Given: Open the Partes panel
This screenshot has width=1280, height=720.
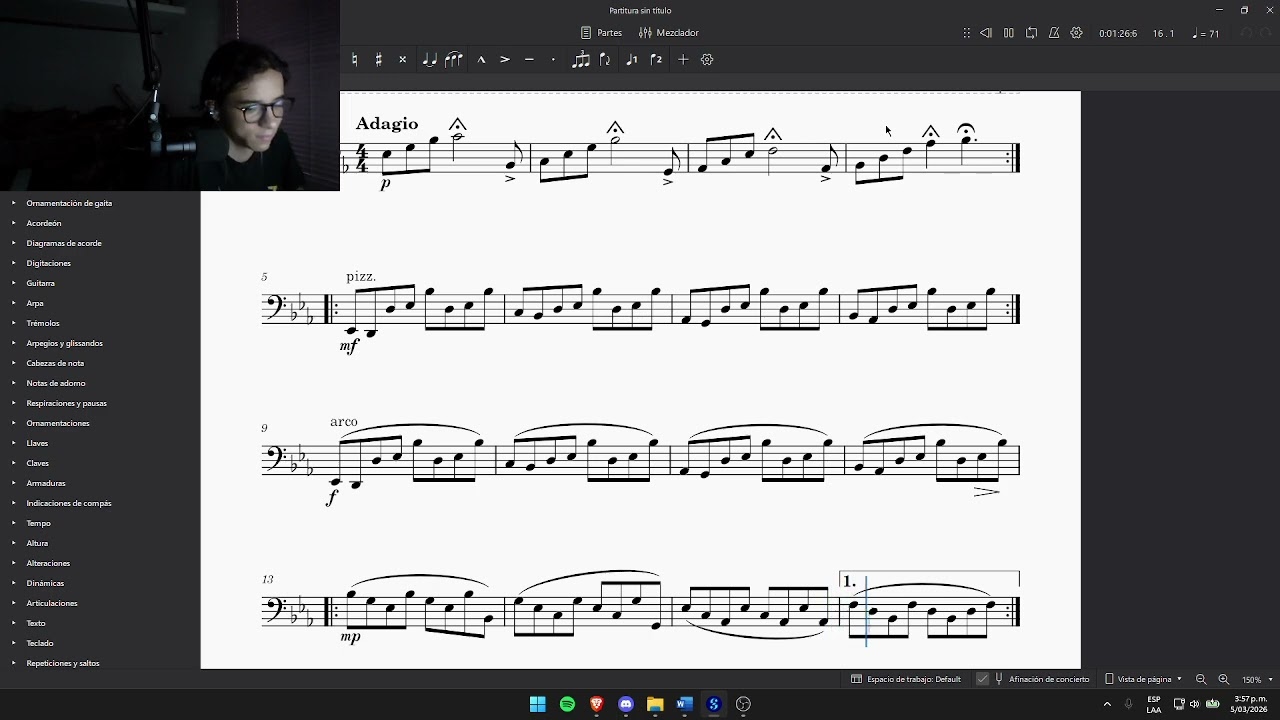Looking at the screenshot, I should tap(601, 33).
